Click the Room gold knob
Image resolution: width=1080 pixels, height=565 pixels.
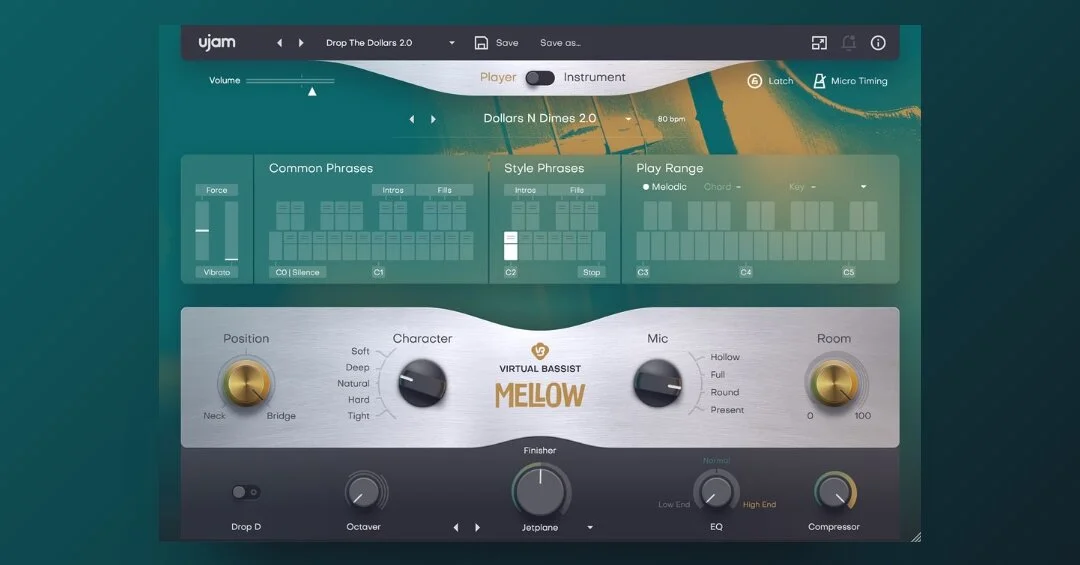pos(834,382)
